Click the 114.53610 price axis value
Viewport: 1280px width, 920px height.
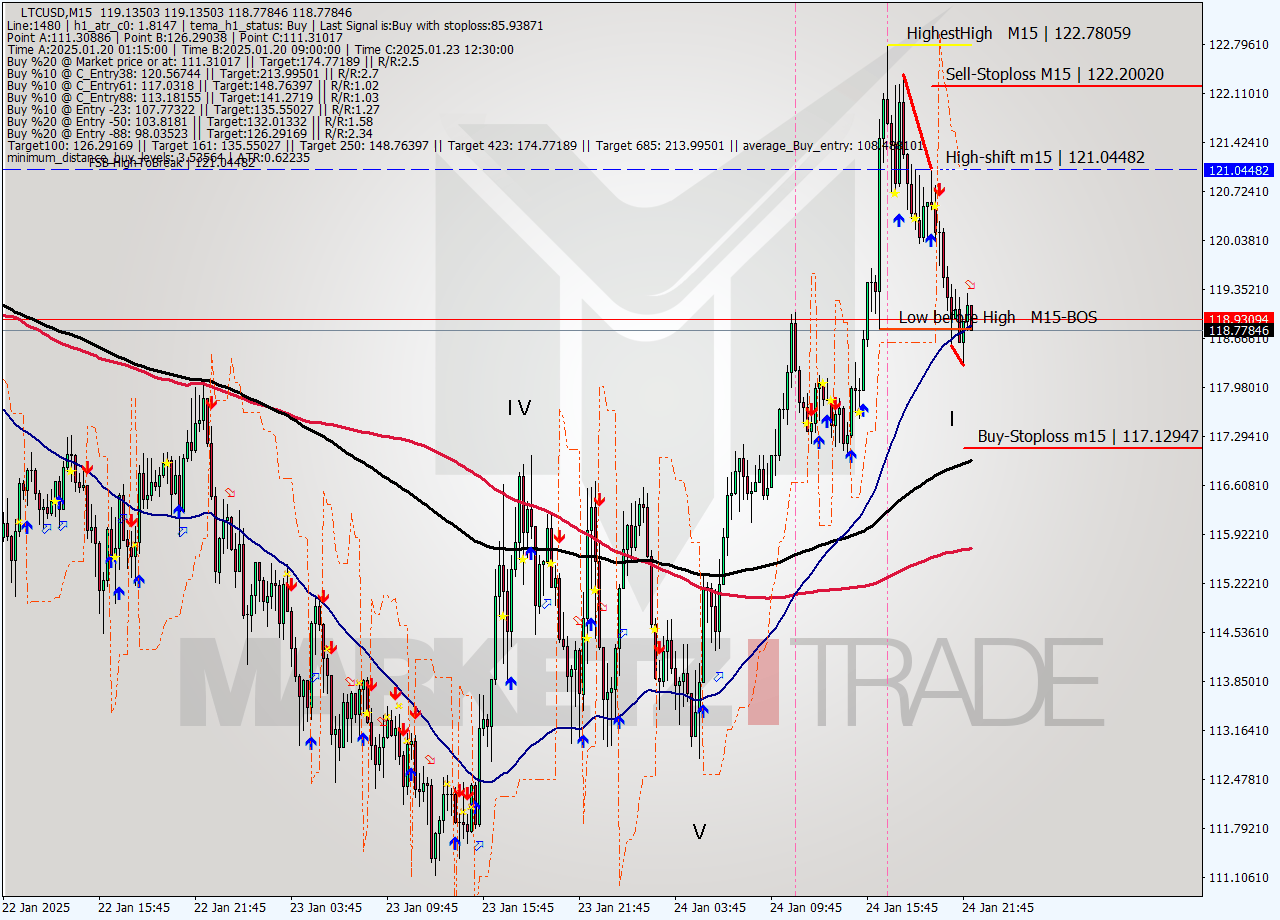pos(1239,632)
